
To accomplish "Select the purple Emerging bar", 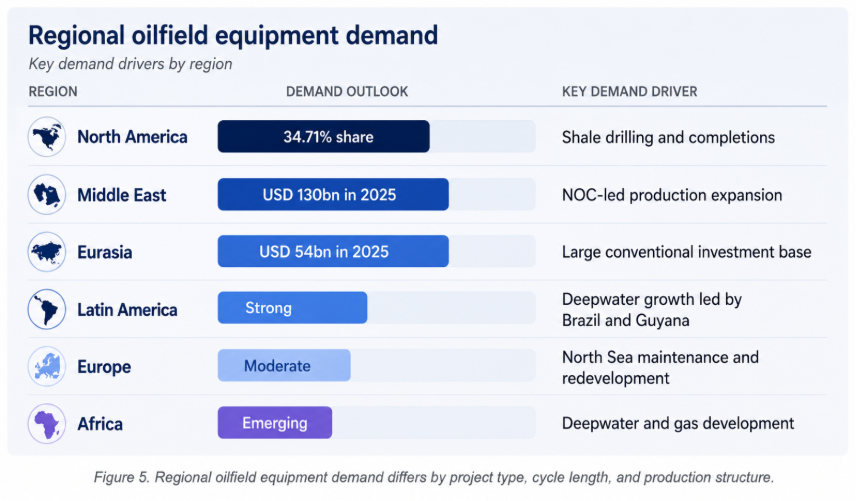I will coord(275,423).
